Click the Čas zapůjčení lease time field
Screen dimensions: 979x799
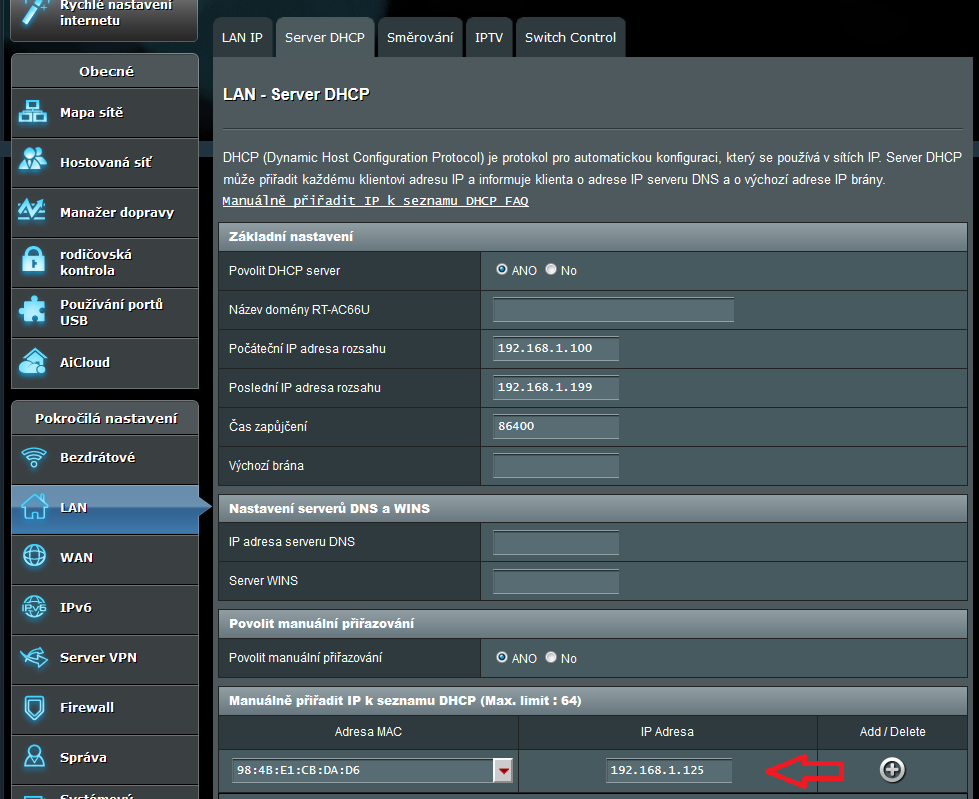pyautogui.click(x=556, y=426)
